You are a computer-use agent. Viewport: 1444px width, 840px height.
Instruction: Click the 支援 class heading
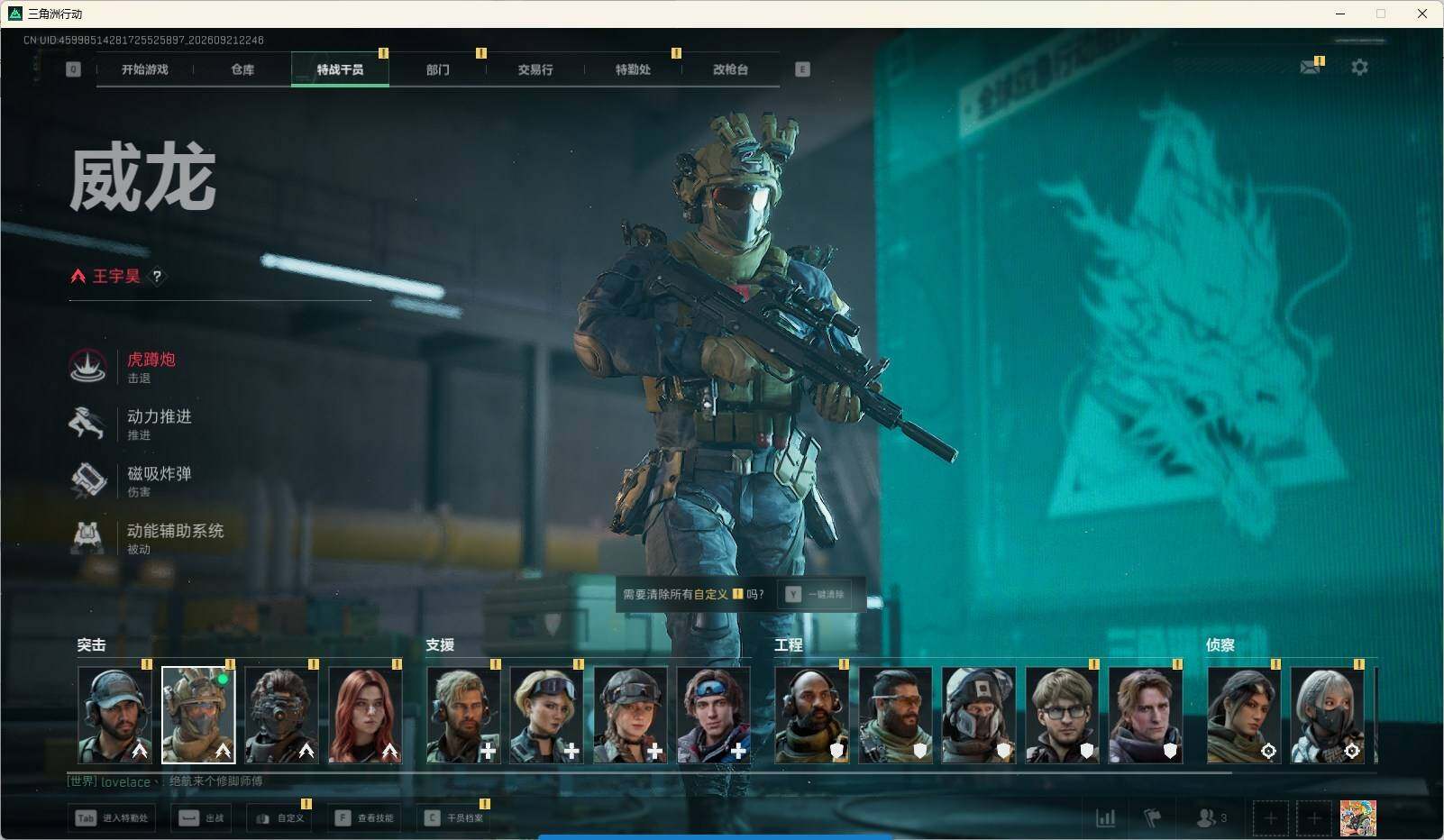[x=440, y=645]
